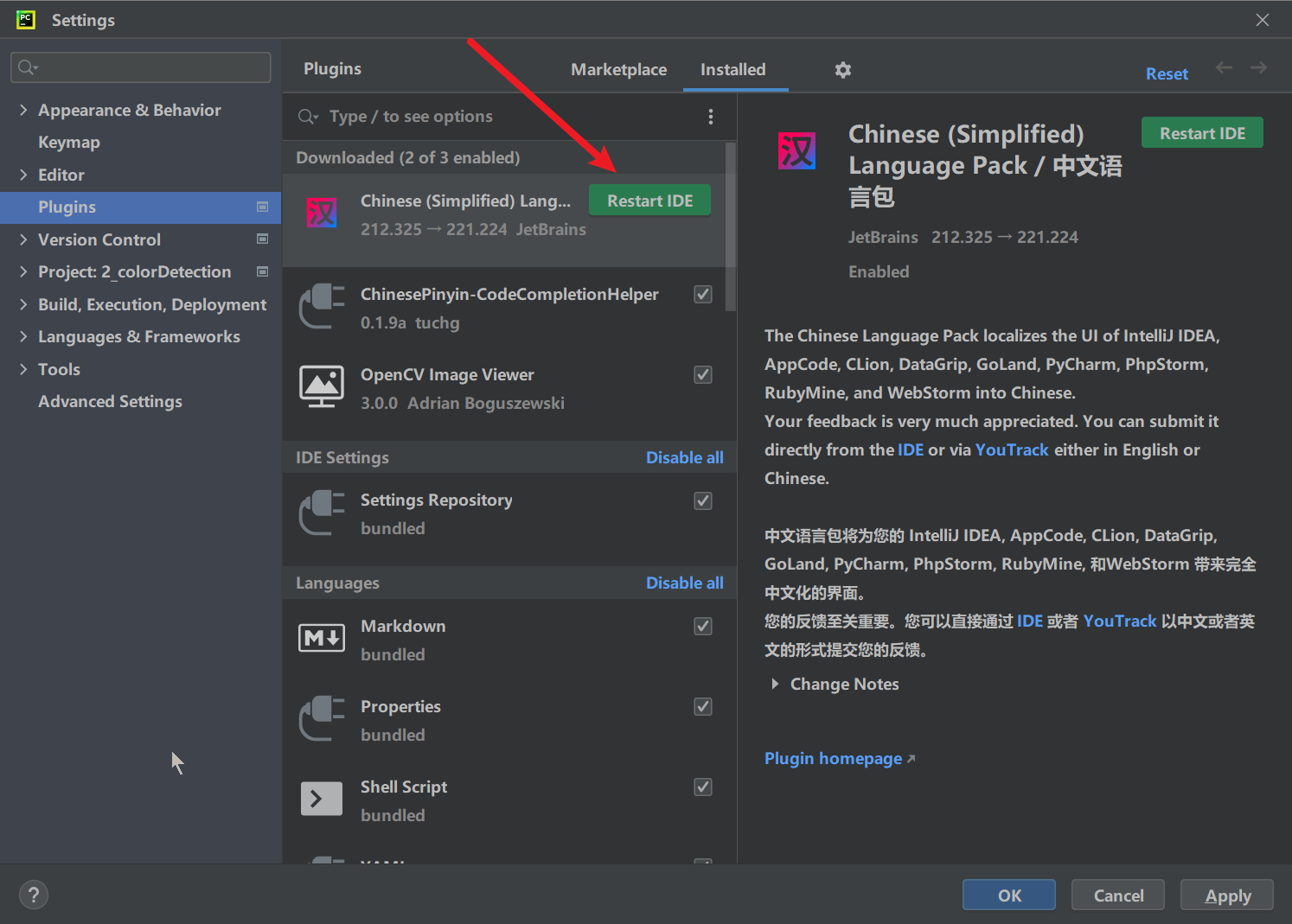1292x924 pixels.
Task: Expand Languages & Frameworks group
Action: pyautogui.click(x=23, y=336)
